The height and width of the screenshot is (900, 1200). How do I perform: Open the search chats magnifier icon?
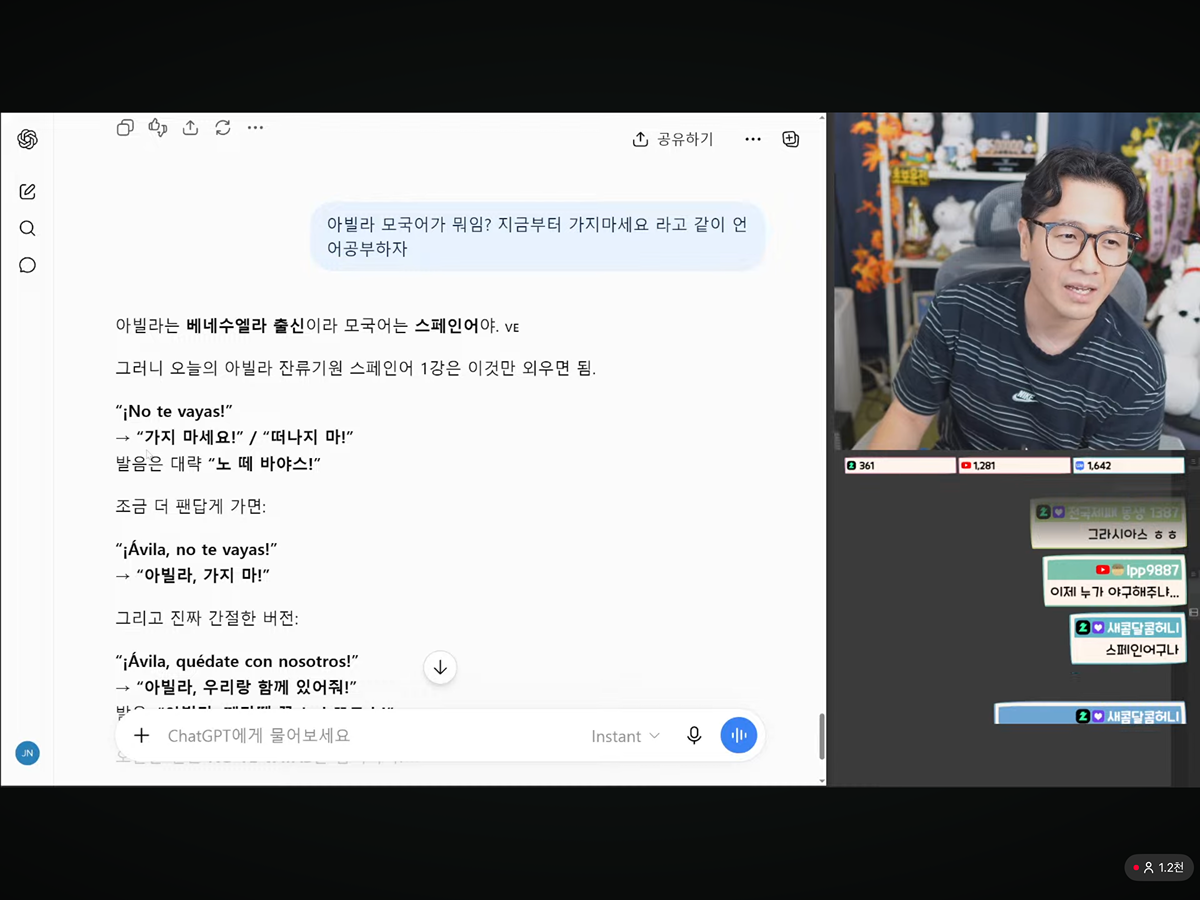pyautogui.click(x=27, y=228)
